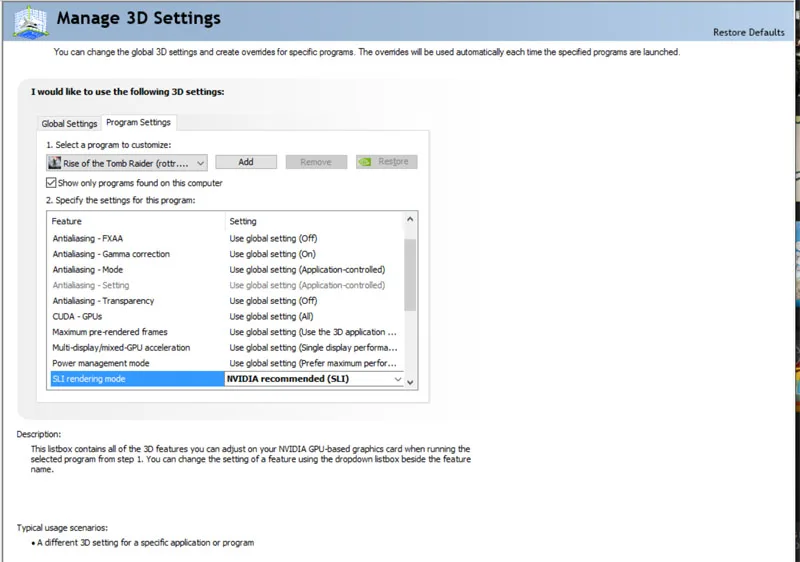Click the Rise of the Tomb Raider program icon
The height and width of the screenshot is (562, 800).
[x=55, y=162]
